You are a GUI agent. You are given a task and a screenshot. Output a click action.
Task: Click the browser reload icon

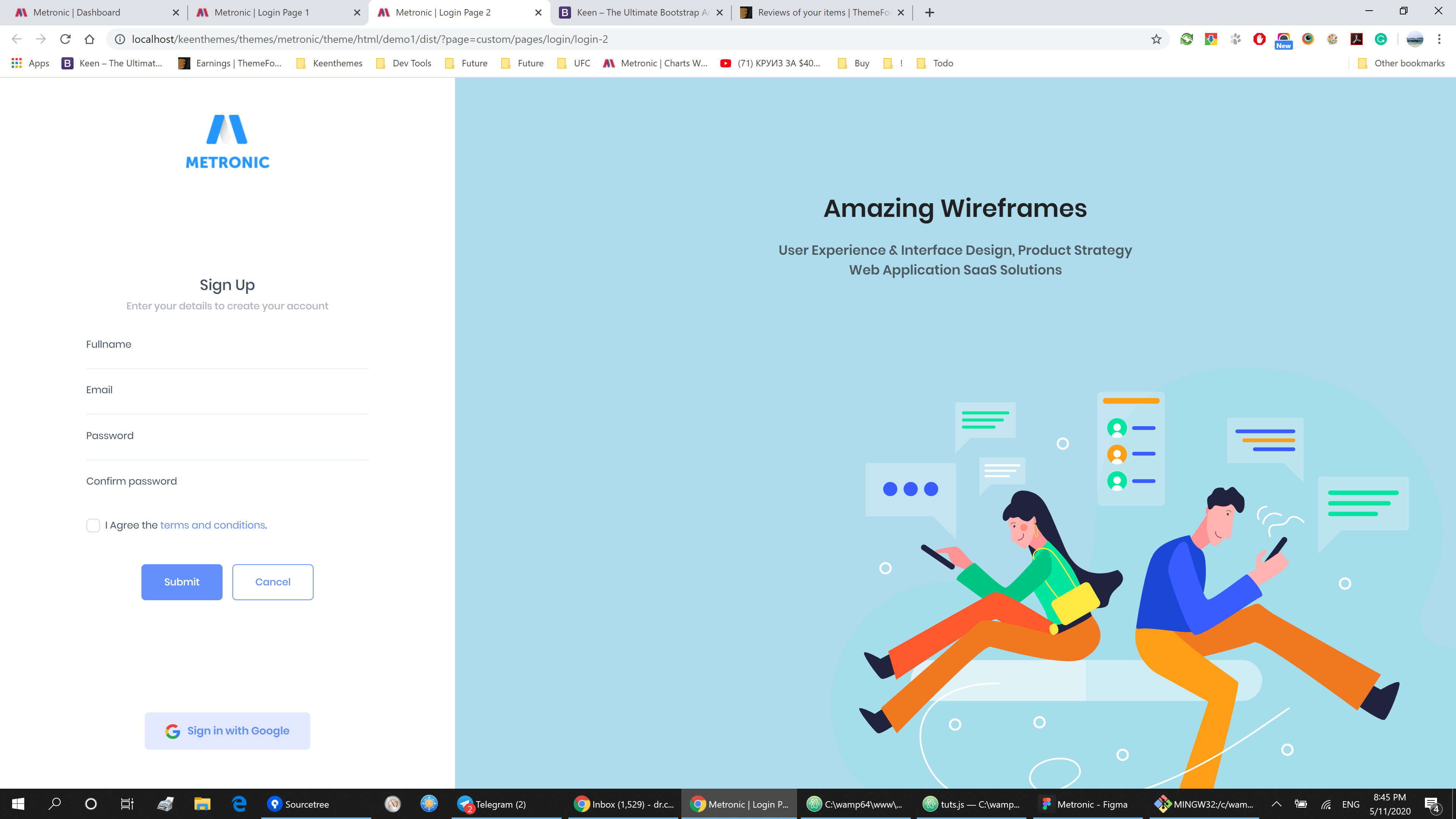pyautogui.click(x=65, y=39)
